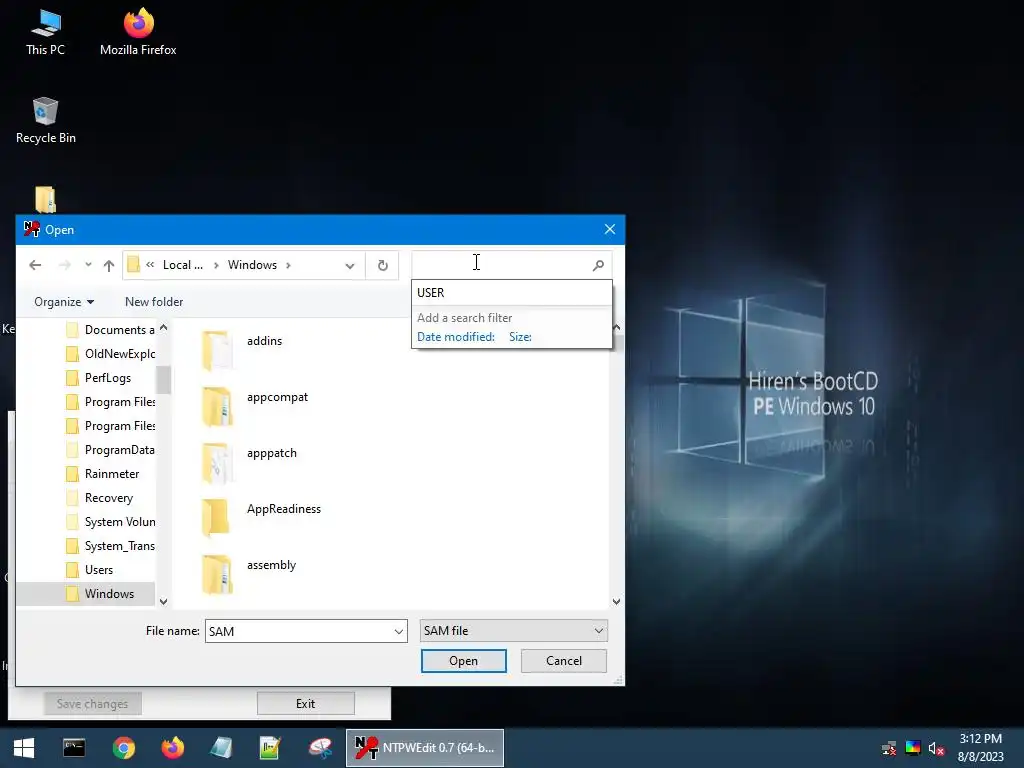This screenshot has height=768, width=1024.
Task: Click the Open button
Action: [x=464, y=661]
